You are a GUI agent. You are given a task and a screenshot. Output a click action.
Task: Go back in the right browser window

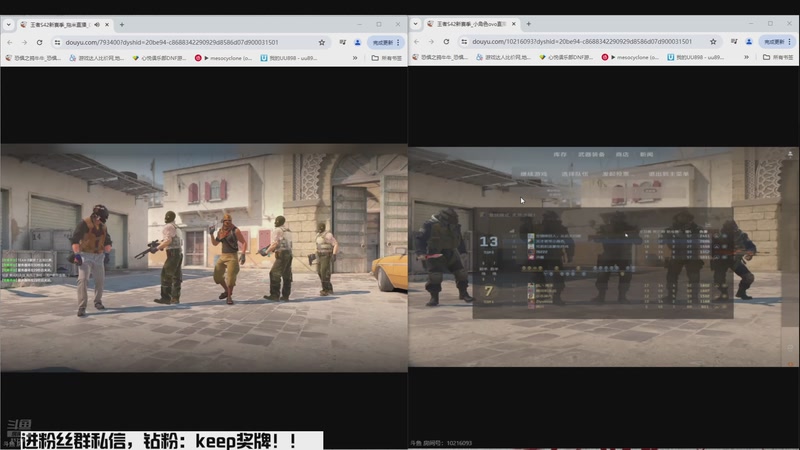[417, 42]
